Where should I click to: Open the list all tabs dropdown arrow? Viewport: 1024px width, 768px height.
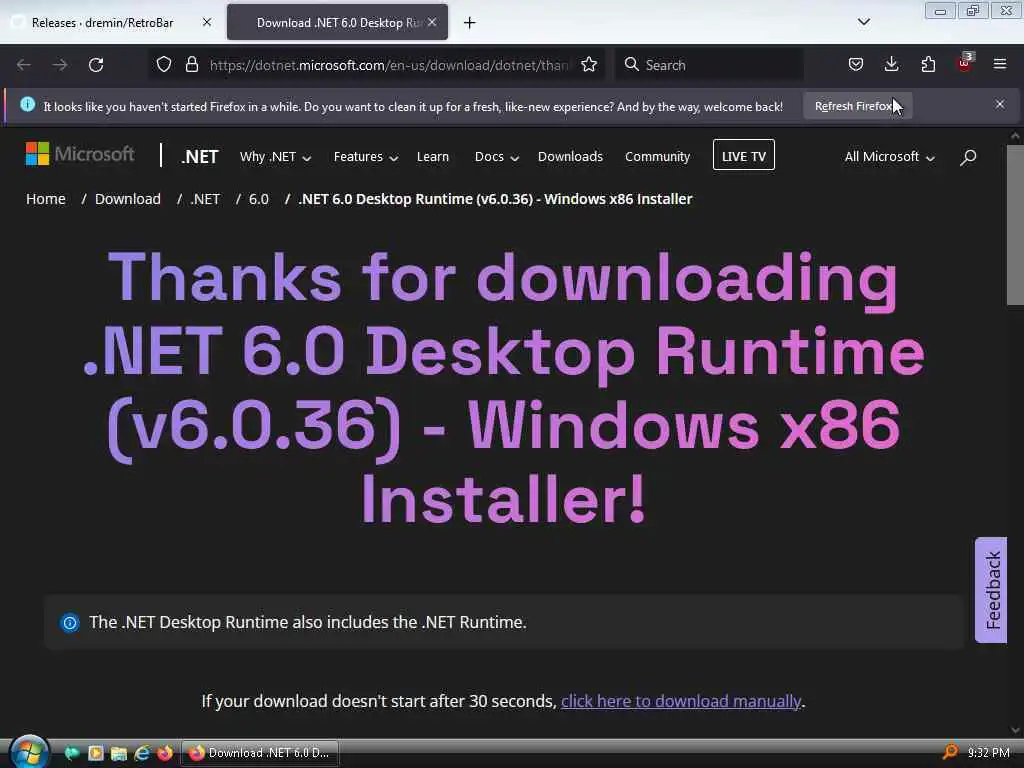coord(863,22)
